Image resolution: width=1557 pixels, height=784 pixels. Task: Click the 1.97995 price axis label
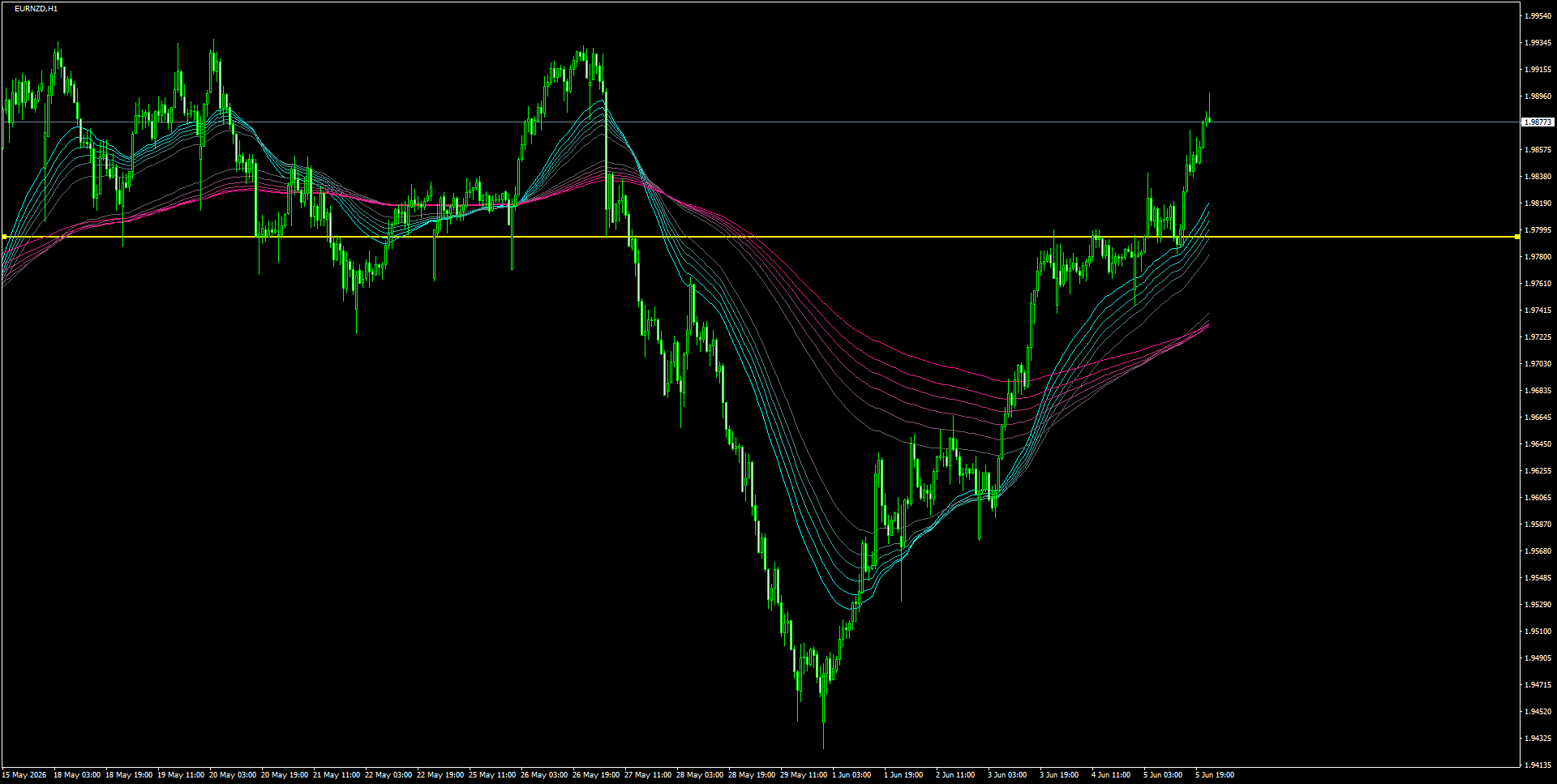pos(1538,230)
